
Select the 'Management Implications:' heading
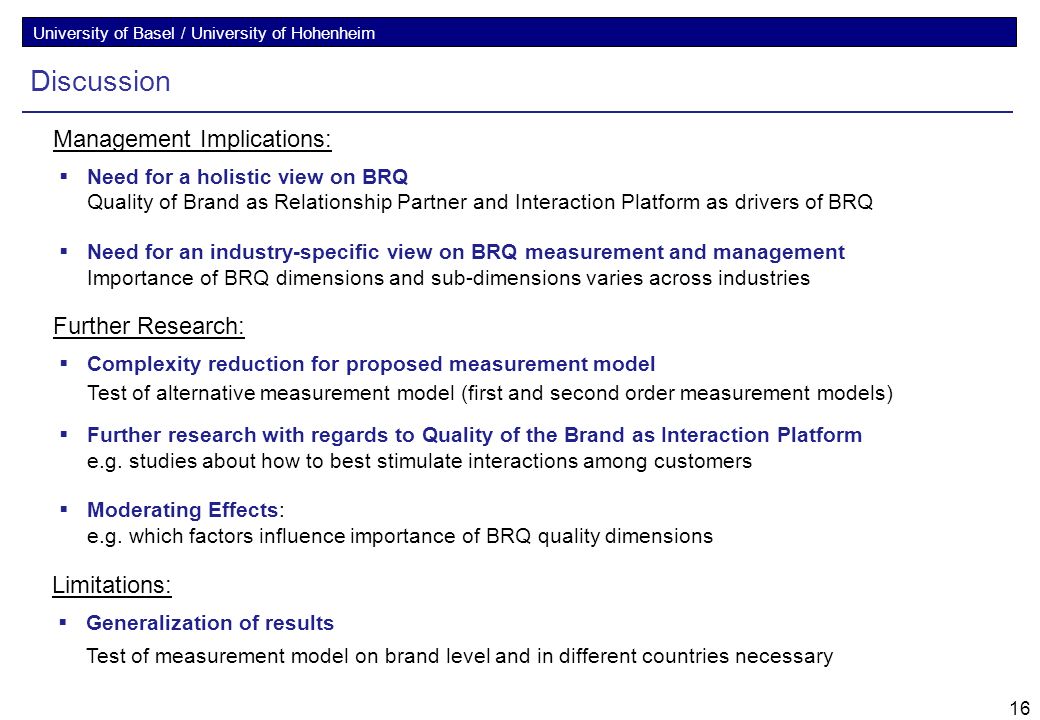[x=192, y=139]
